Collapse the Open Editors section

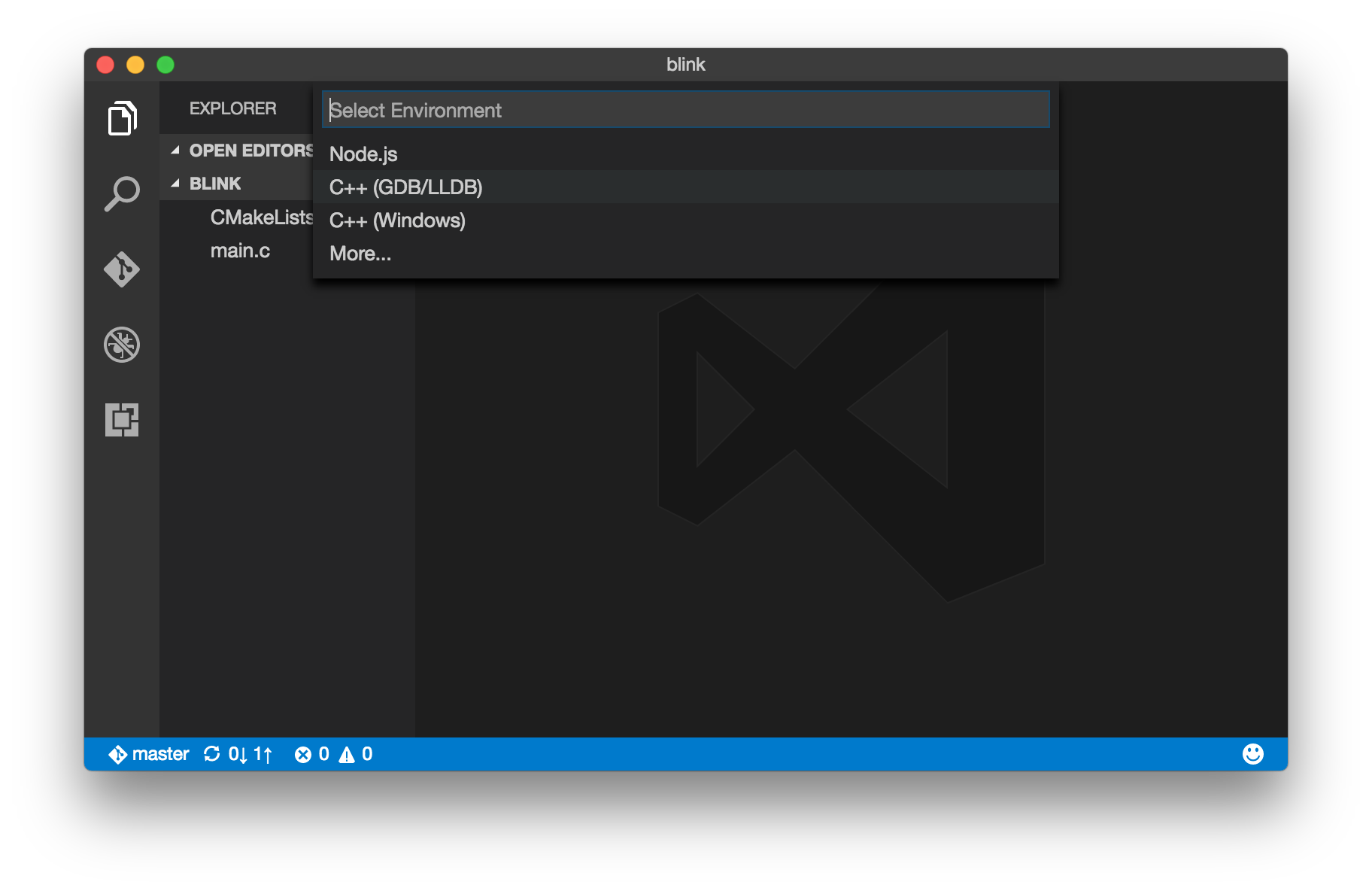coord(237,151)
